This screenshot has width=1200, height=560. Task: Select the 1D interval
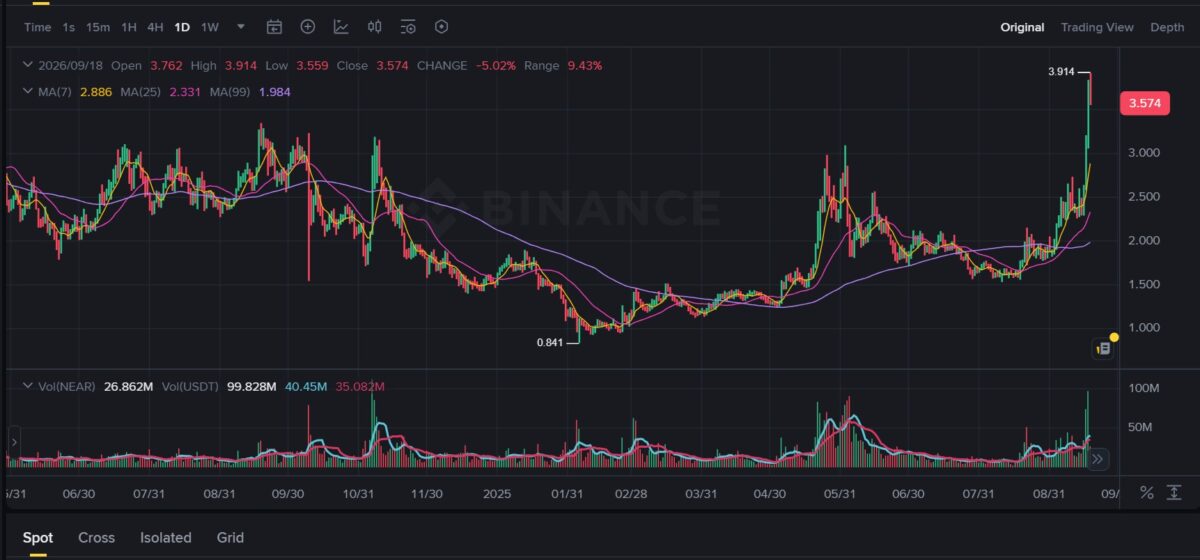point(182,27)
